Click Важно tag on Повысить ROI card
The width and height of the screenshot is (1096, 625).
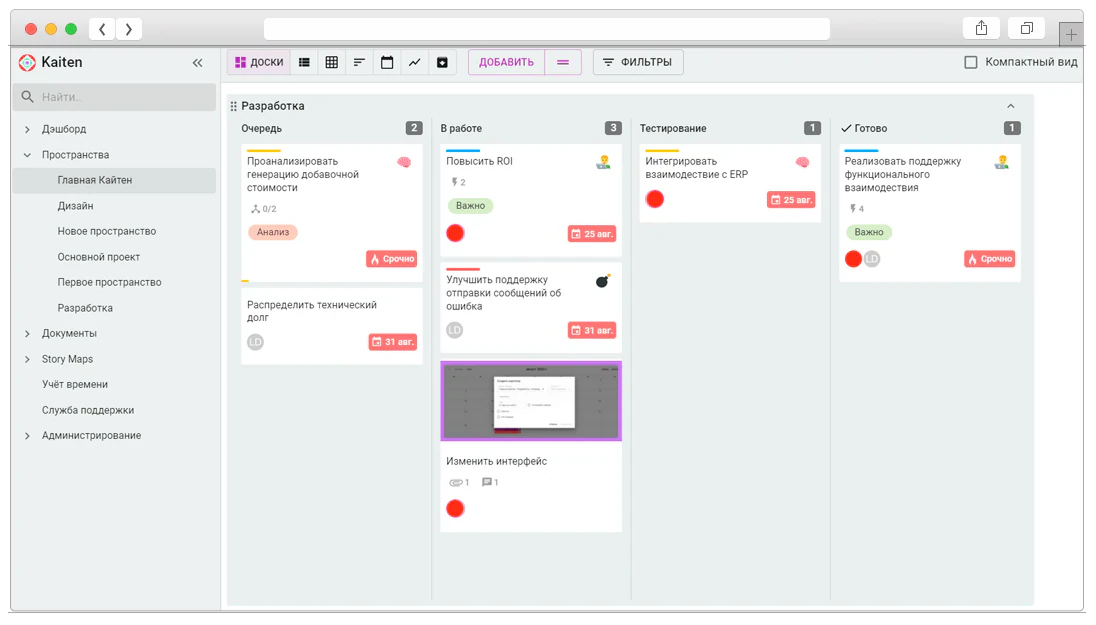[x=470, y=206]
